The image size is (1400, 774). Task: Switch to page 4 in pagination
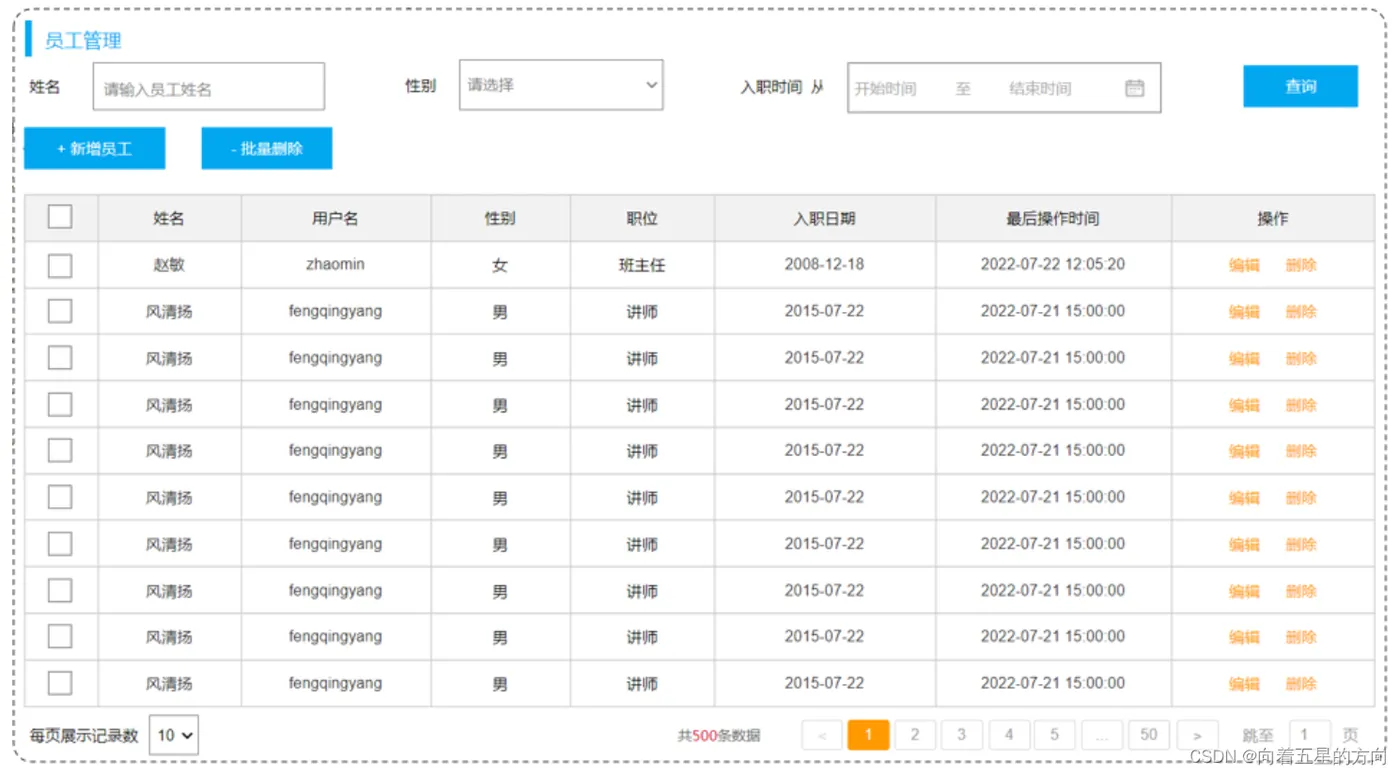tap(1009, 735)
